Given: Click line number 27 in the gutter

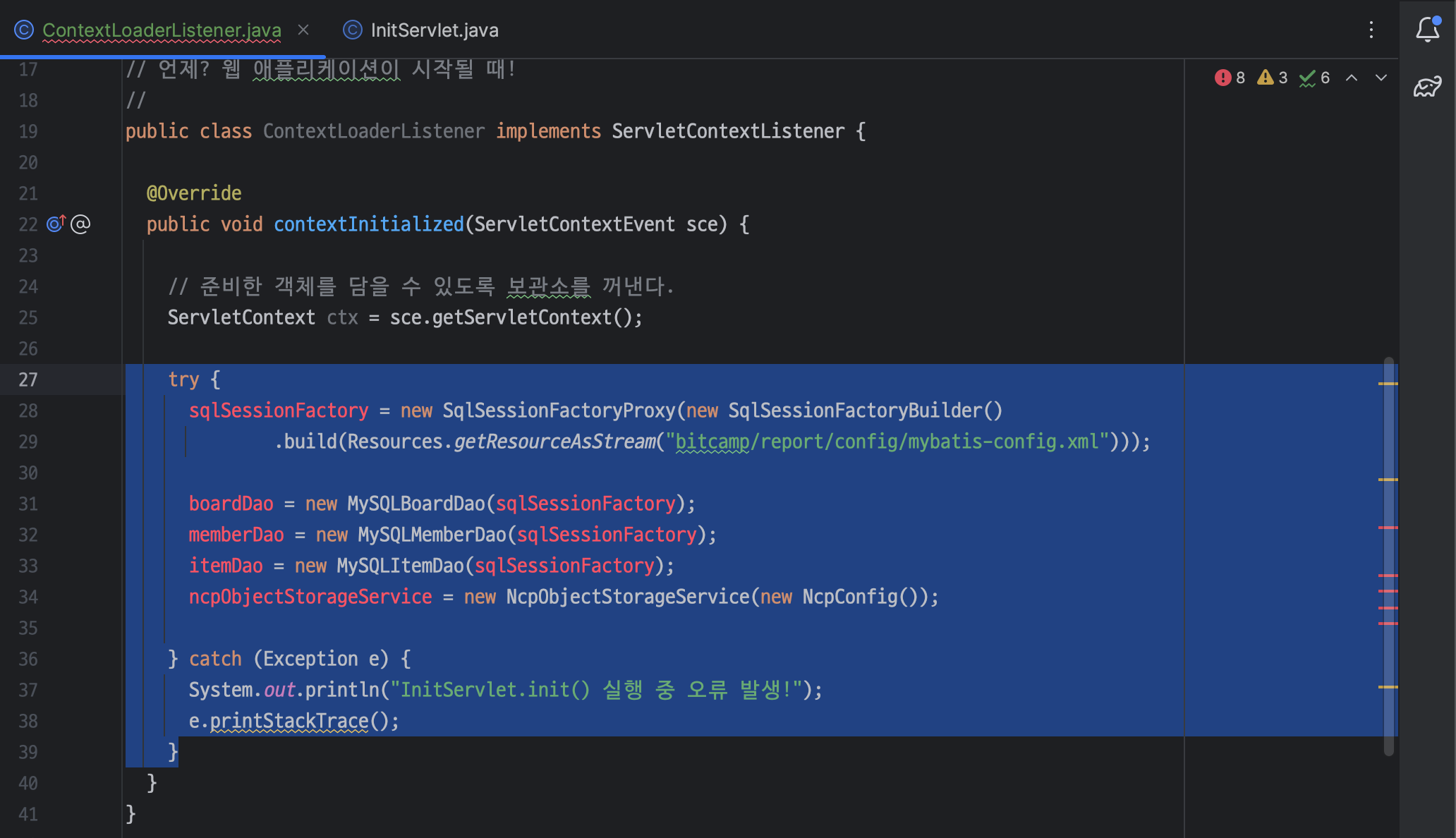Looking at the screenshot, I should pos(28,379).
